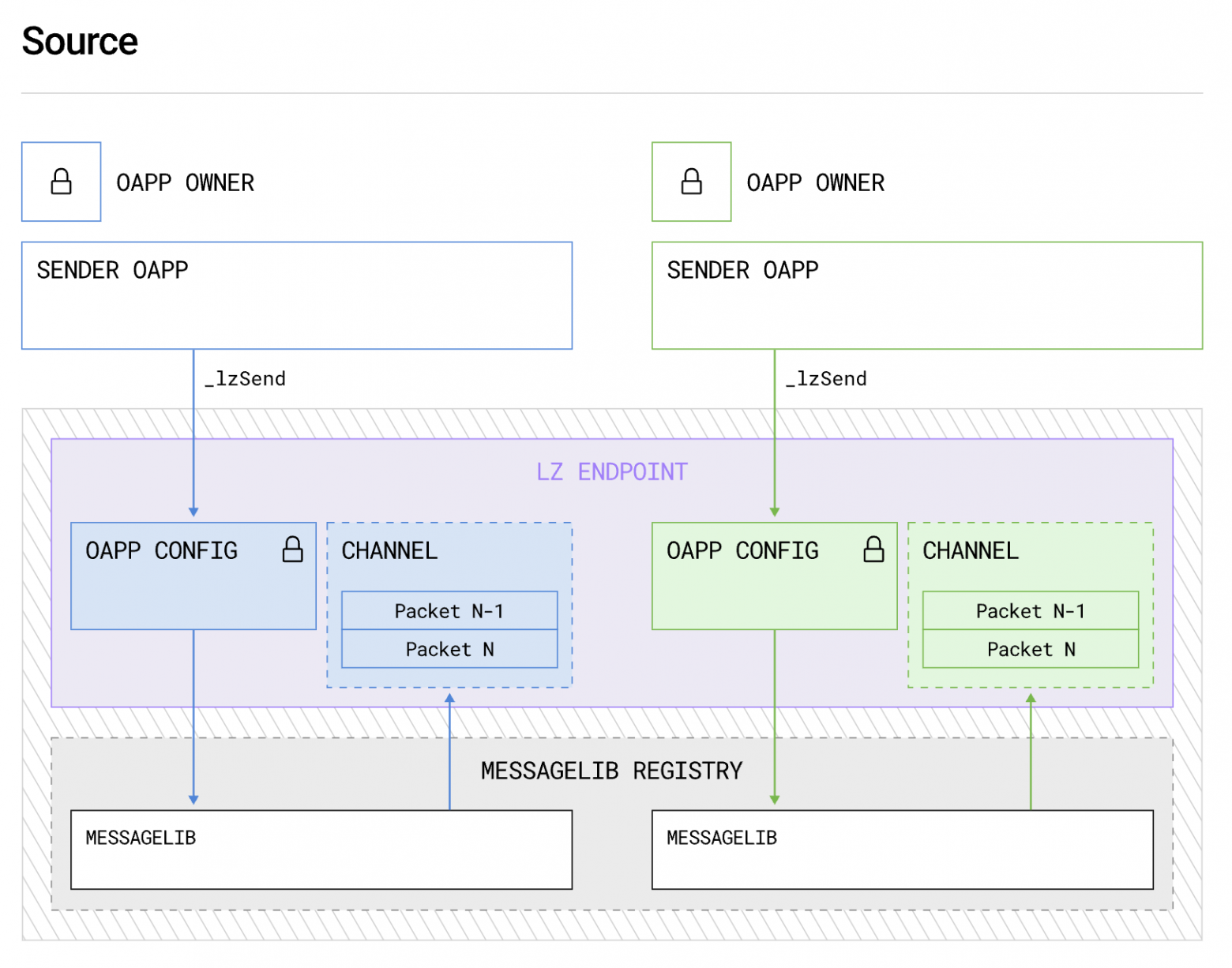Select the MESSAGELIB REGISTRY label
The width and height of the screenshot is (1232, 968).
(x=611, y=771)
